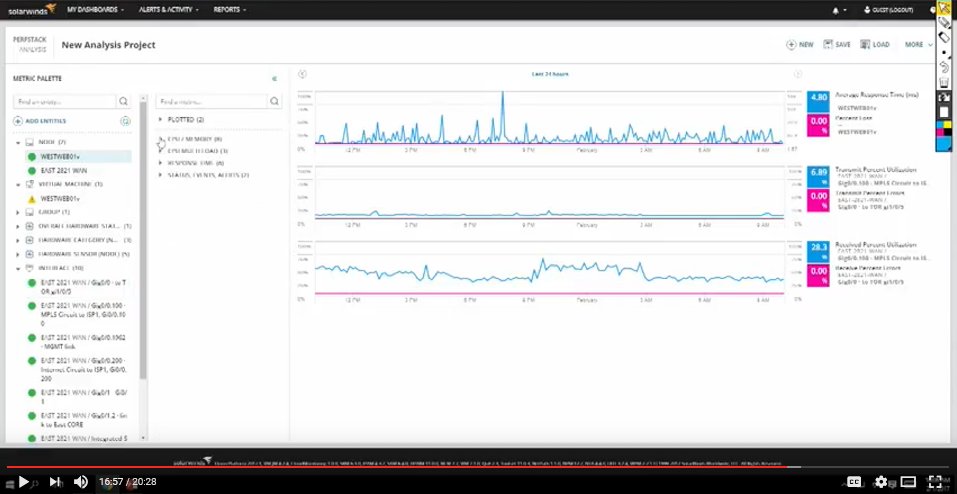957x494 pixels.
Task: Select the pen annotation tool
Action: [x=944, y=23]
